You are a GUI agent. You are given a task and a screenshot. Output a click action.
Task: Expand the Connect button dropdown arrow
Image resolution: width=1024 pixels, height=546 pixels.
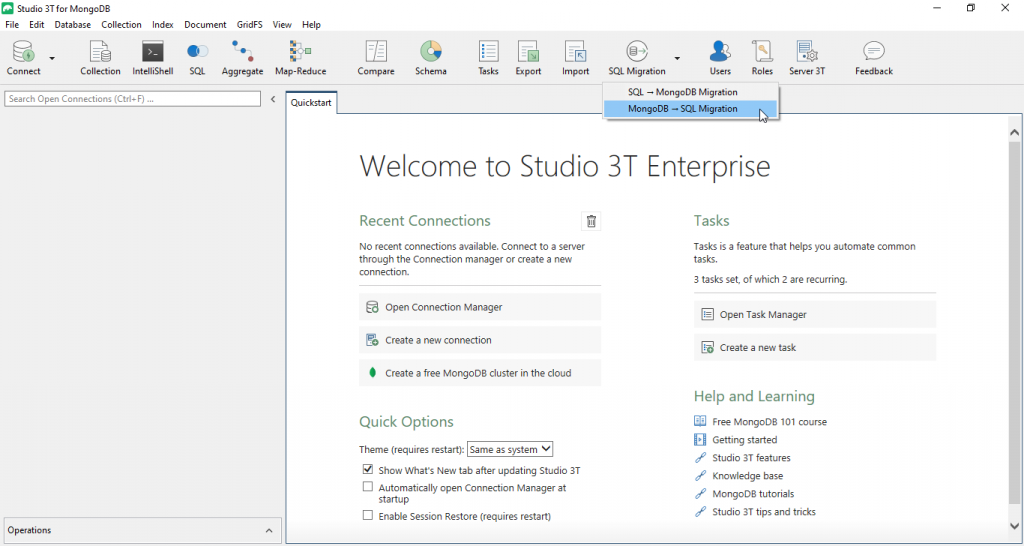tap(52, 58)
